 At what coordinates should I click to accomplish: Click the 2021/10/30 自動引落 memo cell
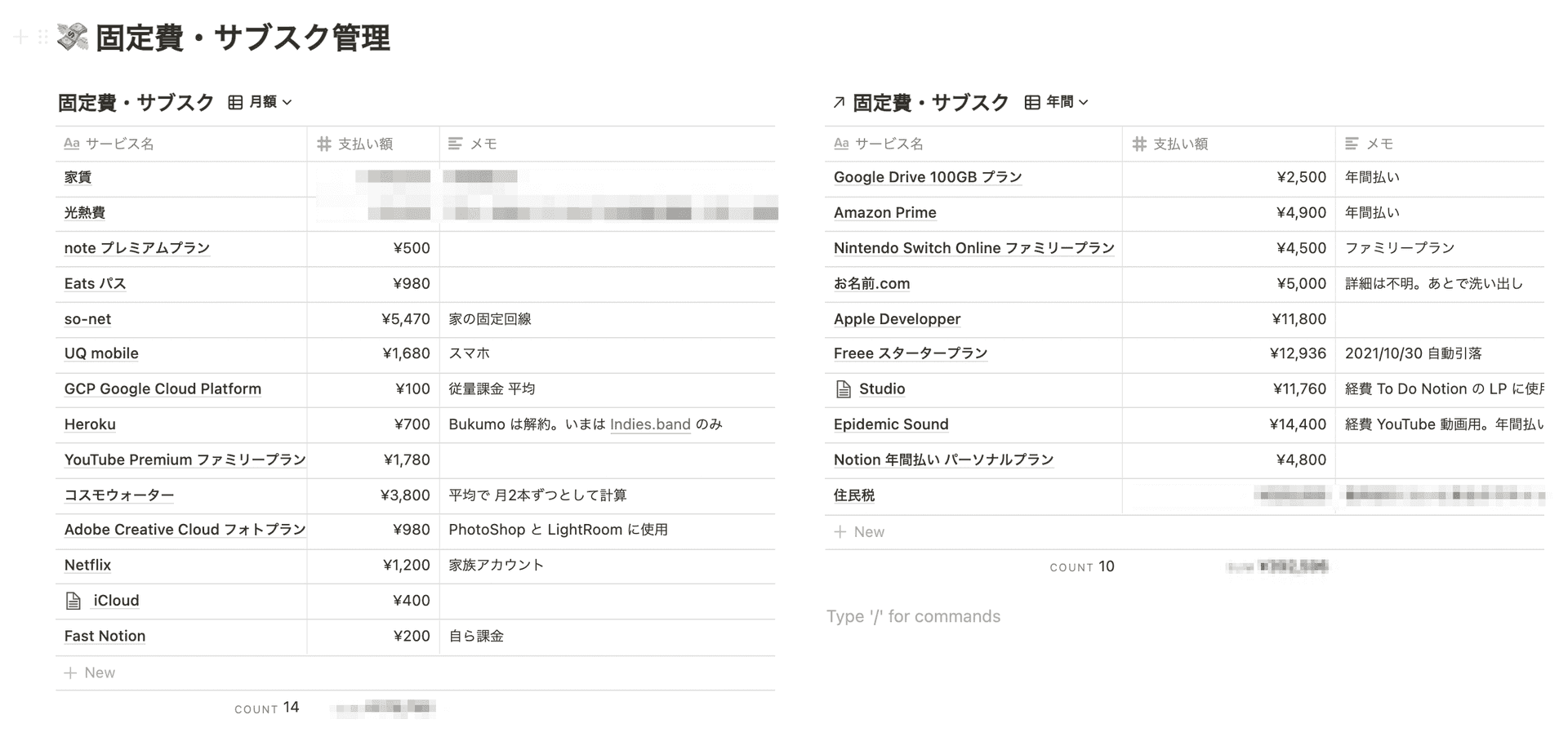(x=1440, y=353)
